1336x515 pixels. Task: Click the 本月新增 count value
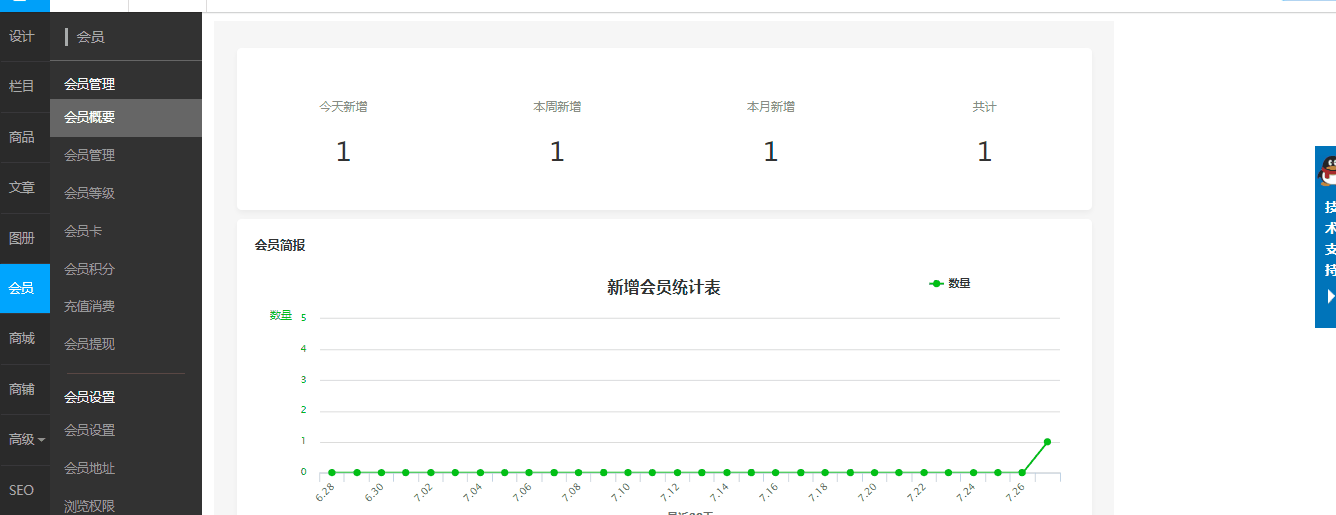[x=771, y=152]
